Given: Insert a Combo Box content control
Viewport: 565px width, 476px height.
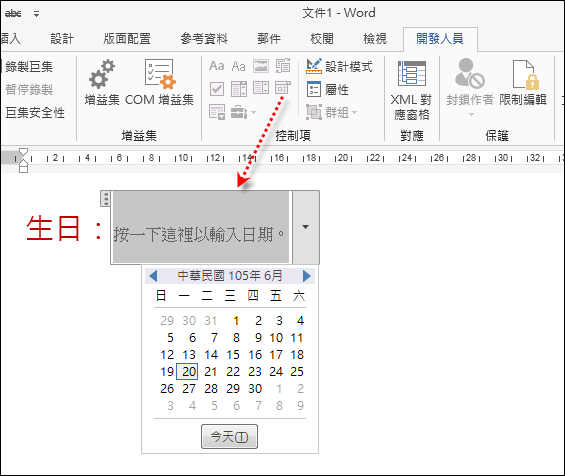Looking at the screenshot, I should click(x=239, y=89).
